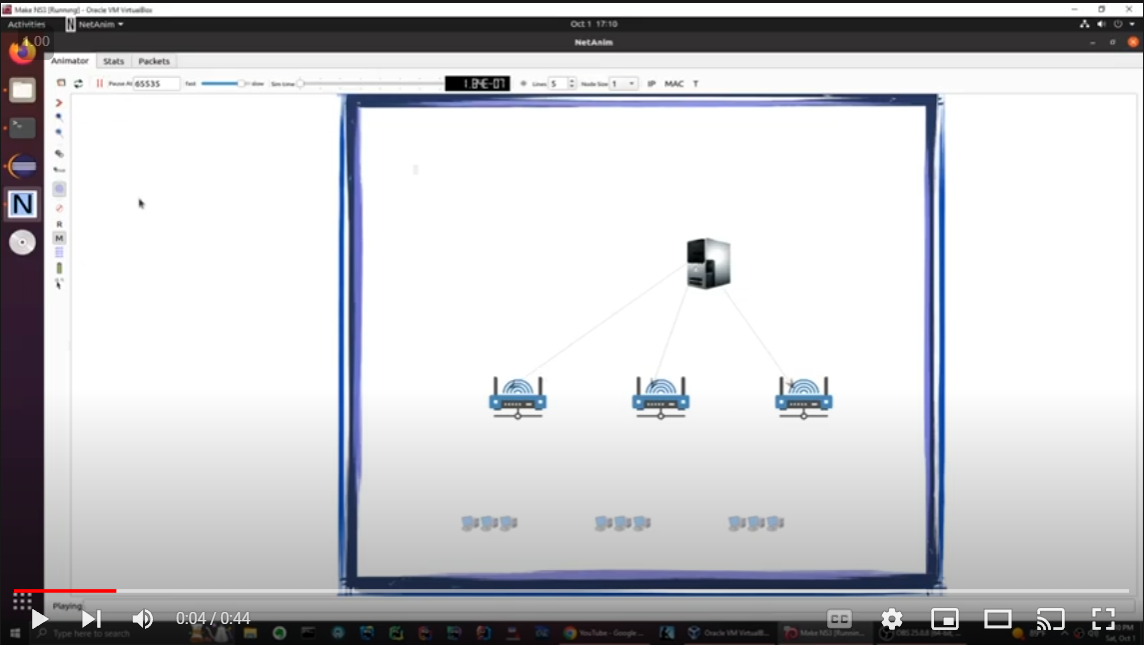Skip to the next video
Image resolution: width=1144 pixels, height=645 pixels.
click(x=91, y=619)
